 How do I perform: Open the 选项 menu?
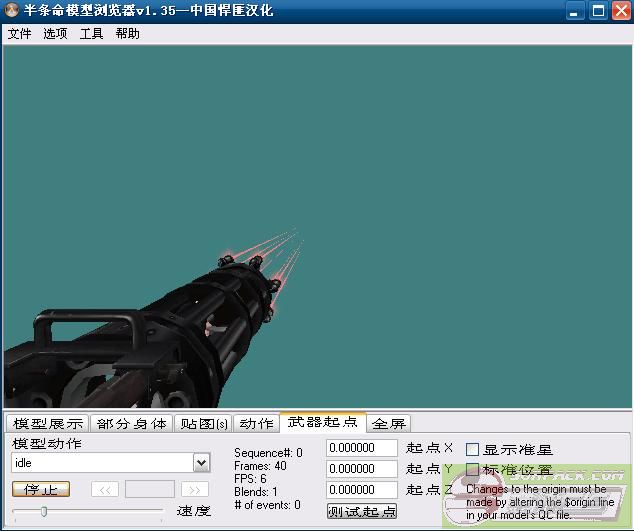pyautogui.click(x=55, y=33)
